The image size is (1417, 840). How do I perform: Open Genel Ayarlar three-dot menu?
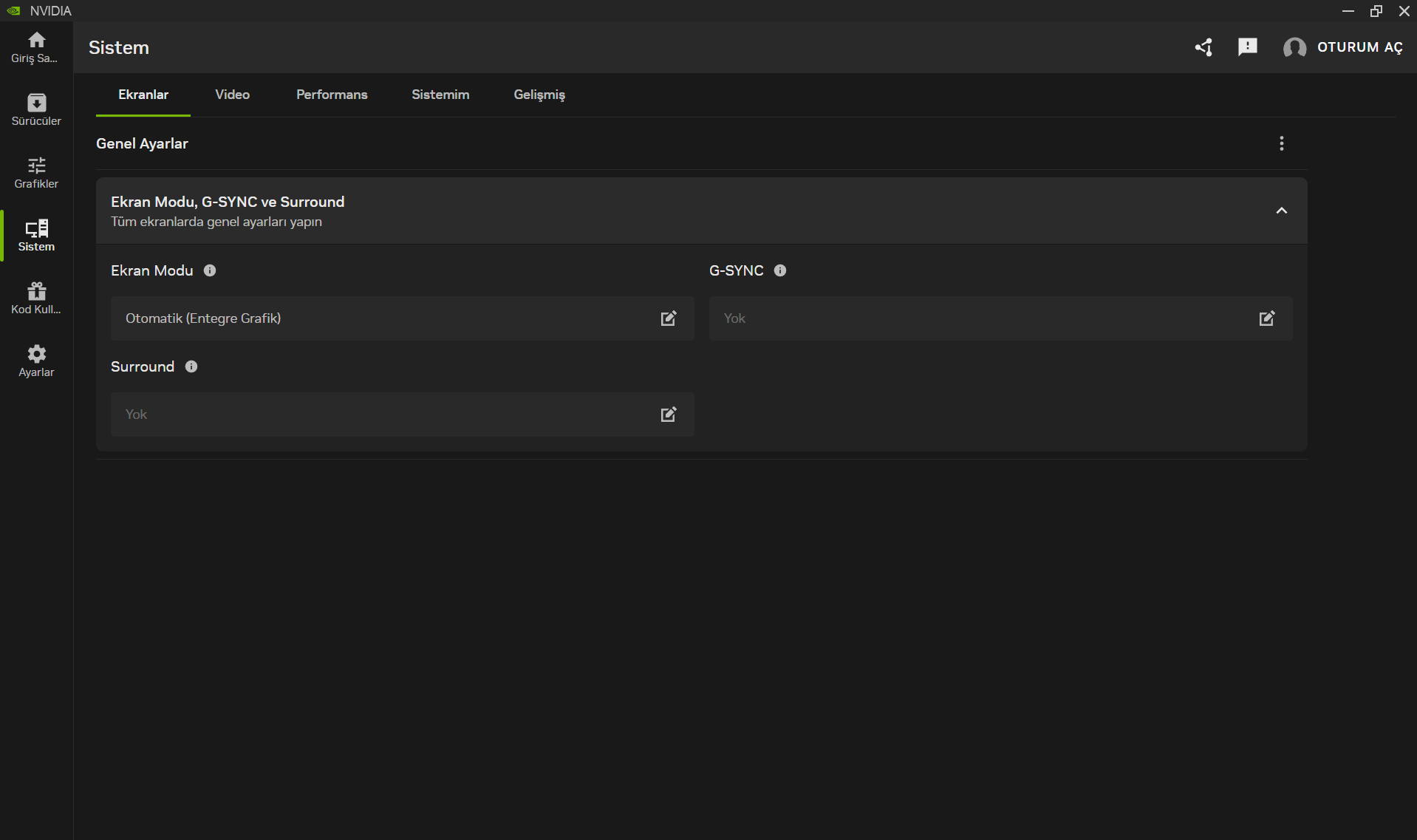pos(1282,143)
